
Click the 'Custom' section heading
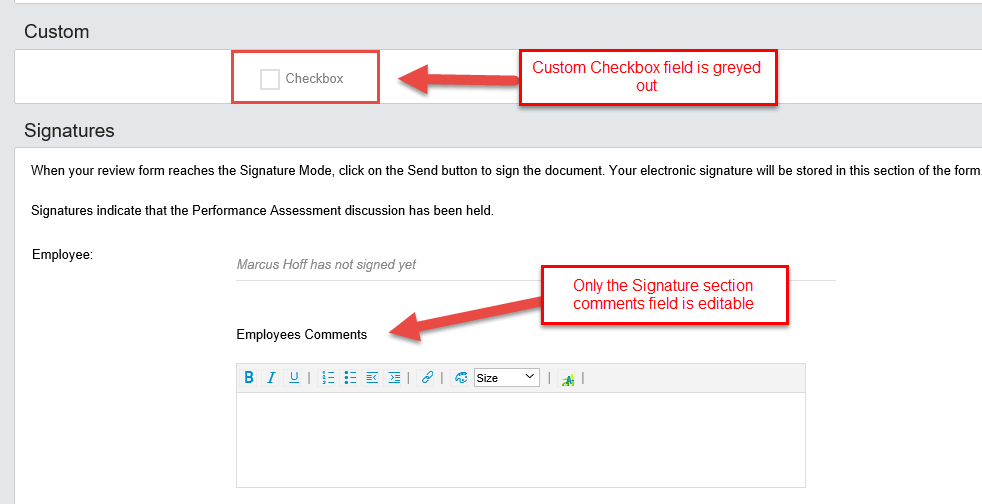coord(56,31)
